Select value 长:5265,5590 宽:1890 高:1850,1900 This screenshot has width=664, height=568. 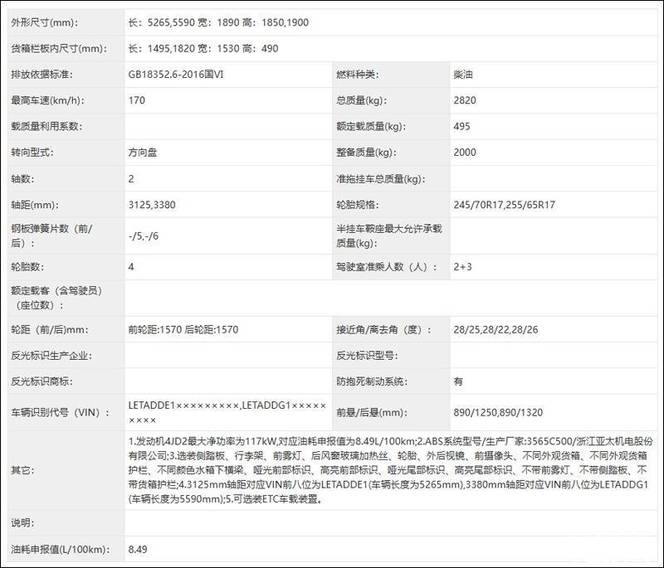tap(219, 22)
